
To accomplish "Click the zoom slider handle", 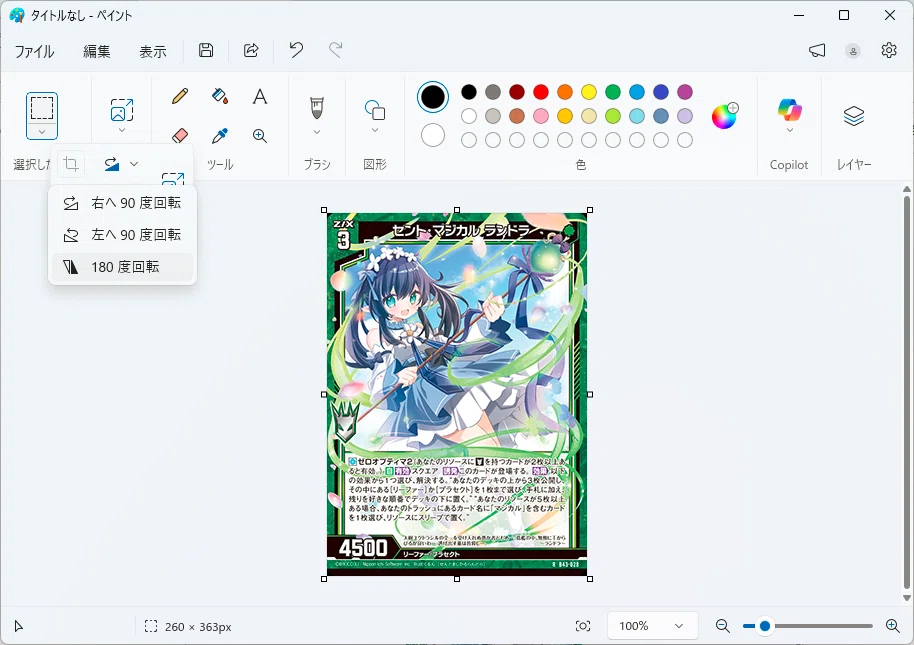I will [765, 626].
